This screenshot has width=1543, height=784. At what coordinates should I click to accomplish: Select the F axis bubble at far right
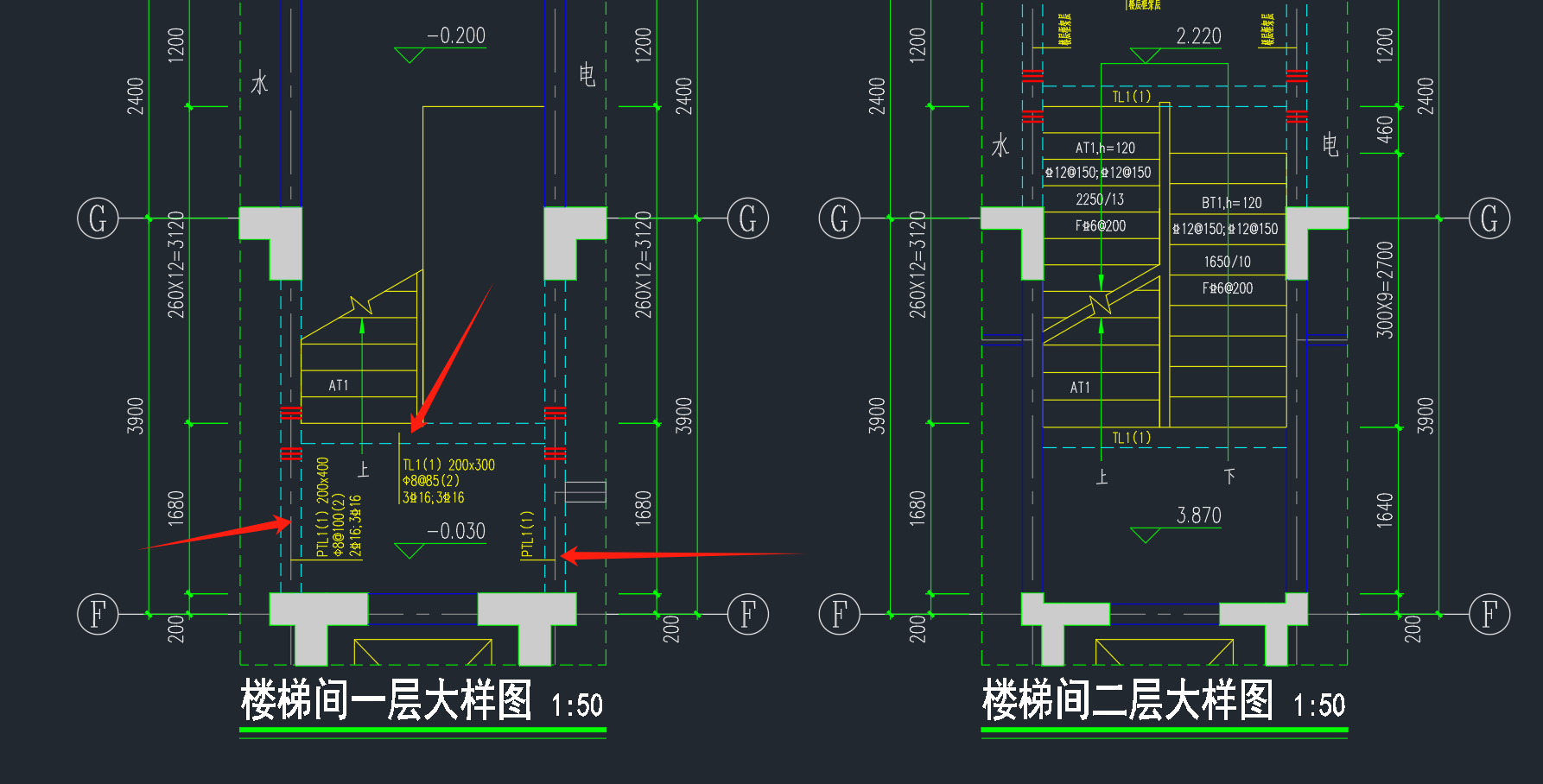coord(1489,614)
